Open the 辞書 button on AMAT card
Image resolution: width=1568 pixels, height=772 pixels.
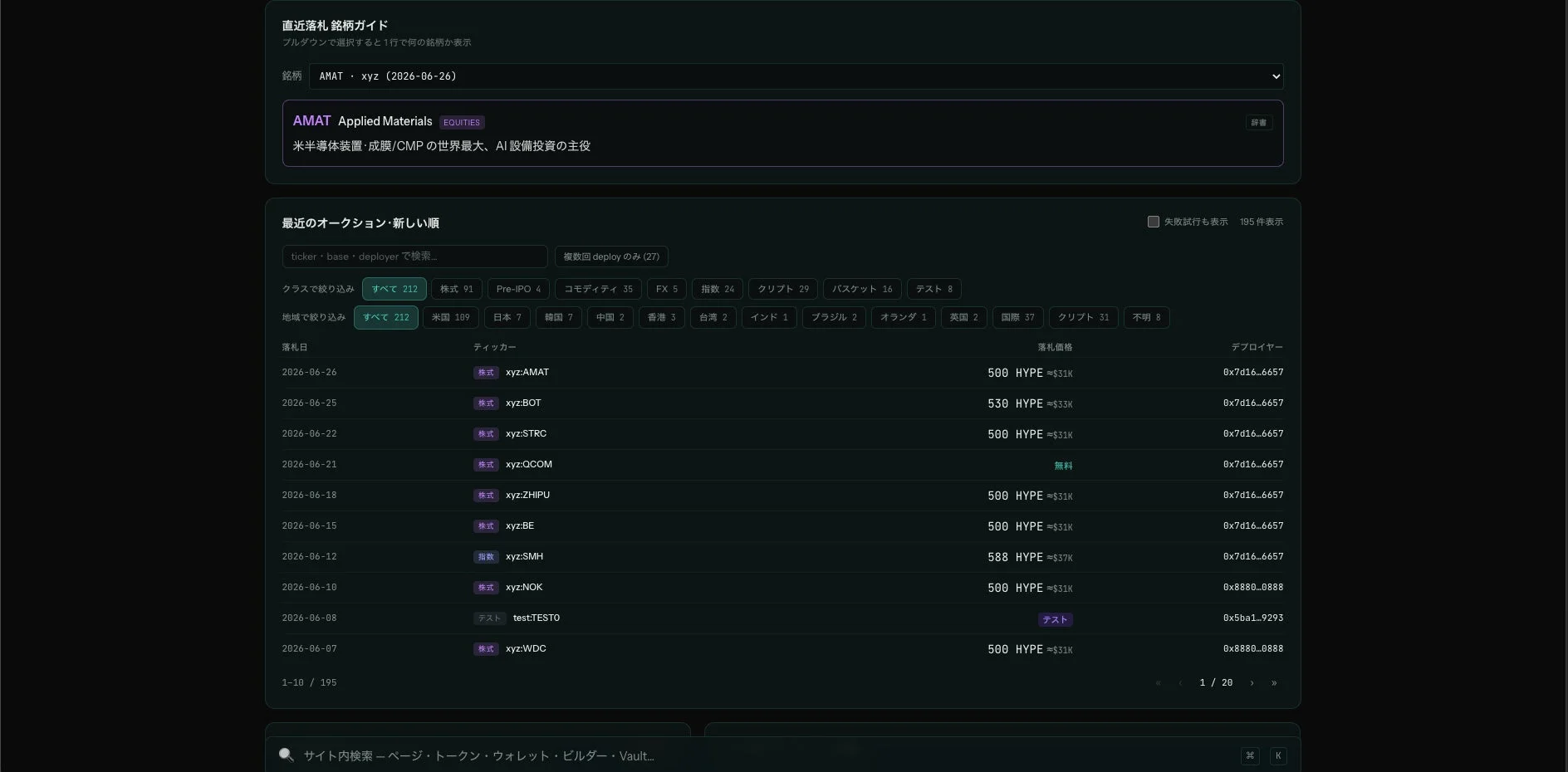coord(1259,122)
